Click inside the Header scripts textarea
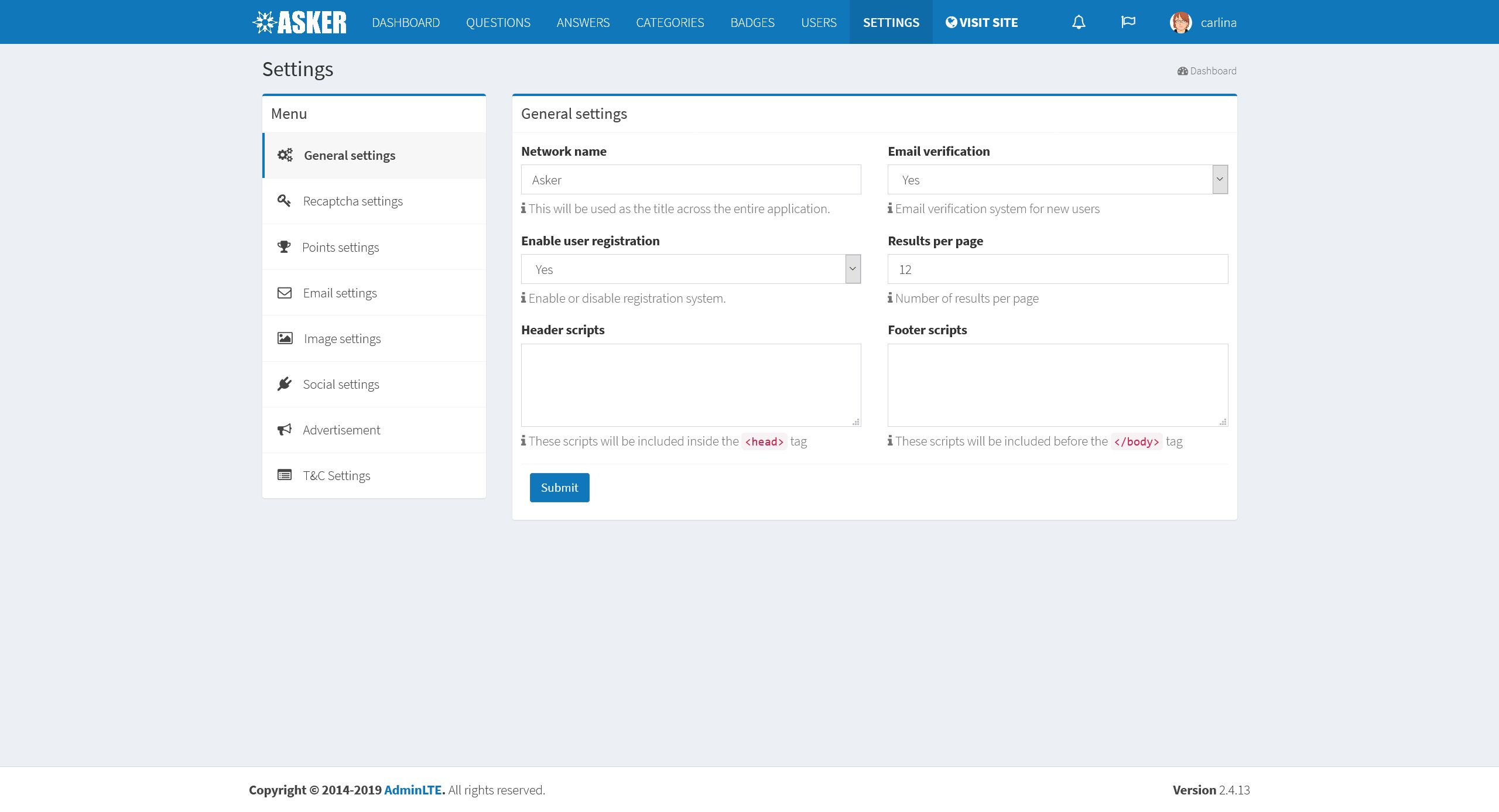The height and width of the screenshot is (812, 1499). pos(691,385)
